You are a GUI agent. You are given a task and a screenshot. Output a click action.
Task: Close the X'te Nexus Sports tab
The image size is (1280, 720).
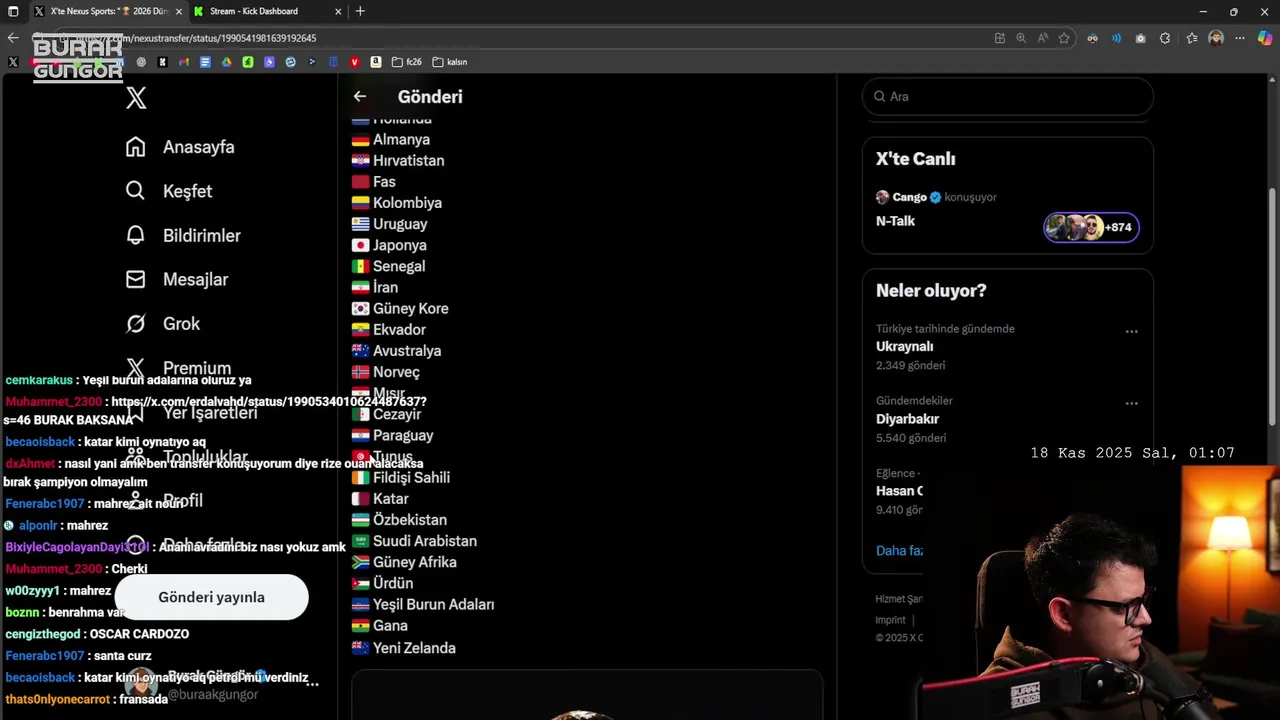tap(179, 11)
